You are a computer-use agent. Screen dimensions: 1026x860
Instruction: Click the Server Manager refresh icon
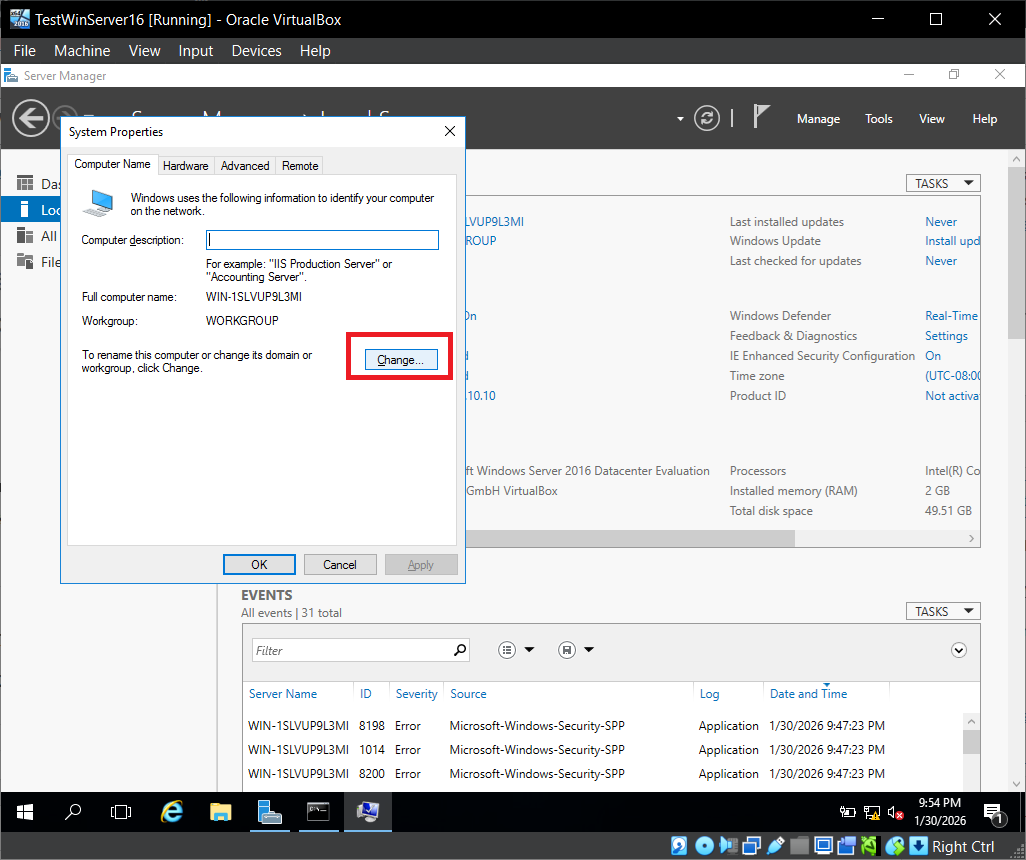point(707,118)
